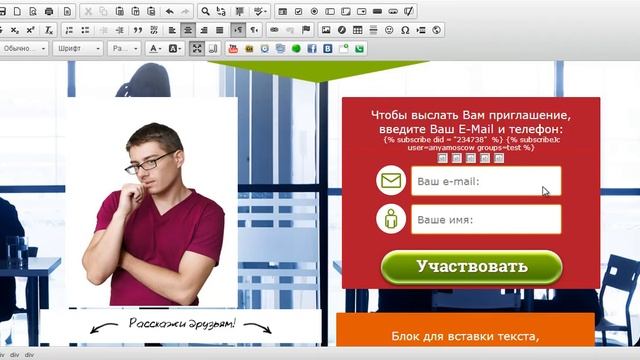Insert a radio button form field
640x360 pixels.
314,11
